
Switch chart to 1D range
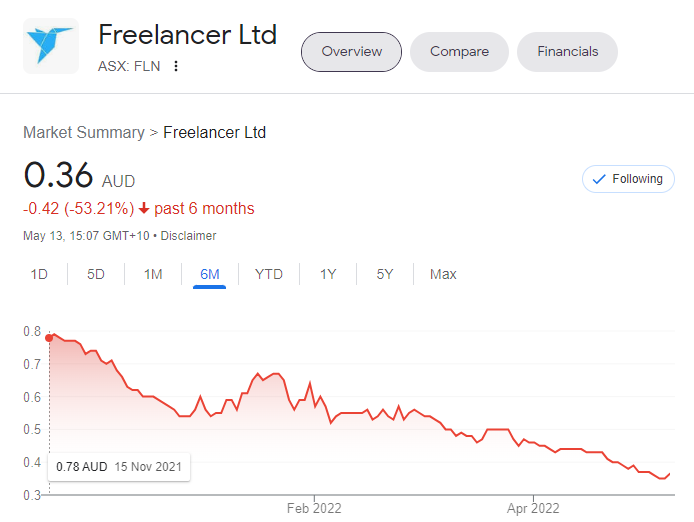tap(39, 274)
